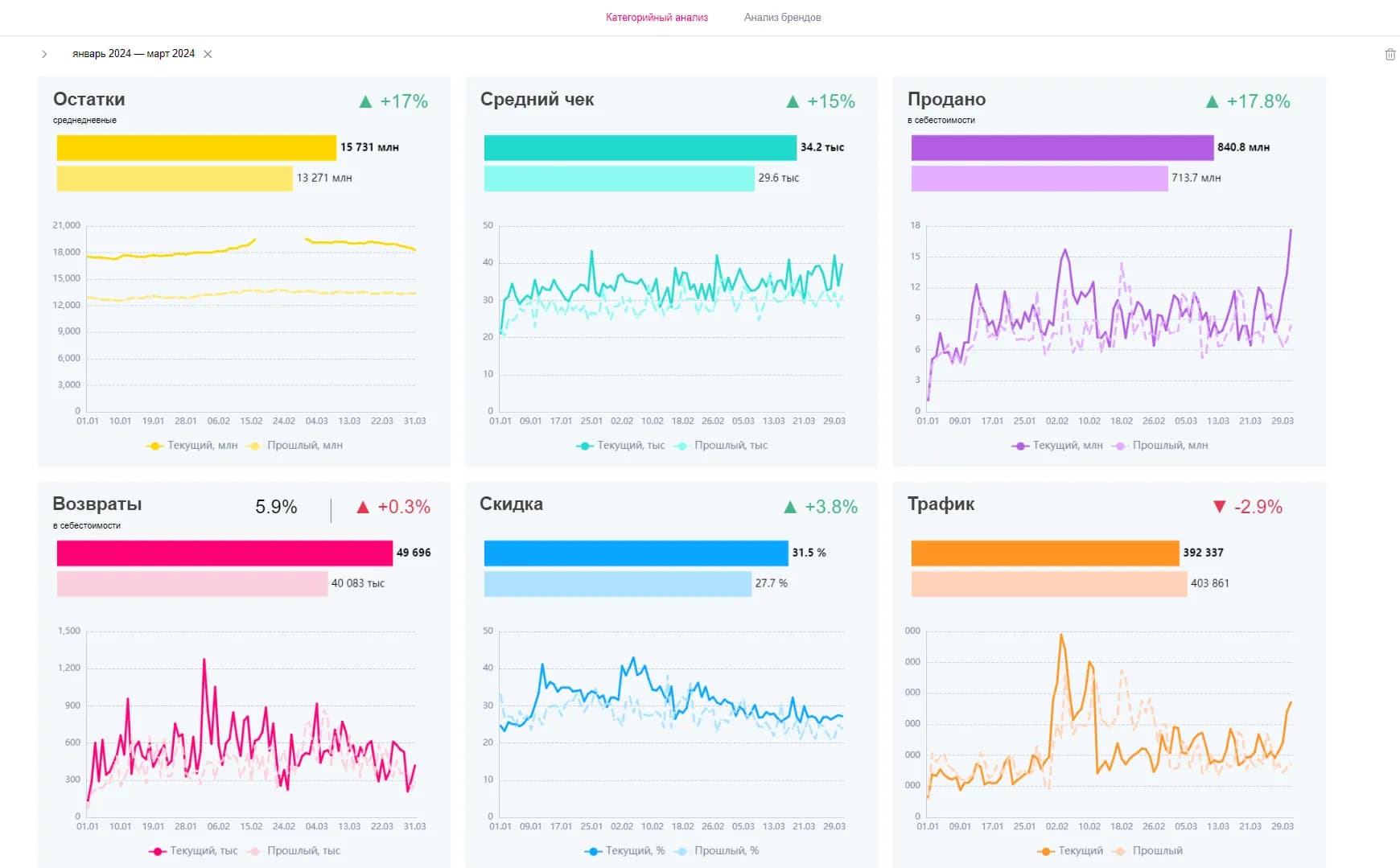
Task: Click the red down arrow beside -2.9%
Action: [x=1219, y=507]
